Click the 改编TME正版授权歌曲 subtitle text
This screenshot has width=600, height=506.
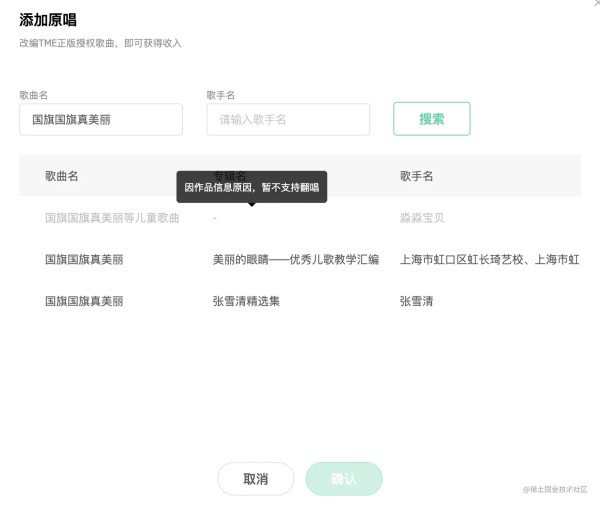pos(100,43)
